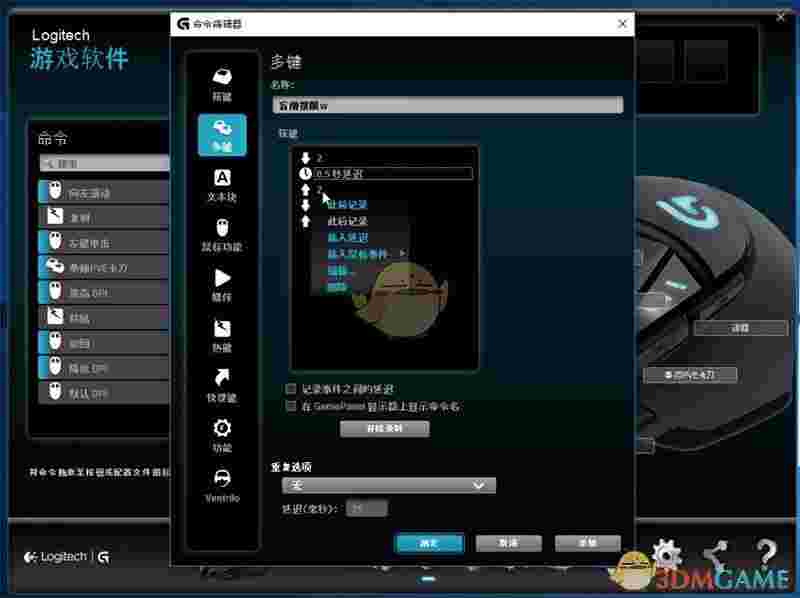Image resolution: width=800 pixels, height=598 pixels.
Task: Open help question mark icon
Action: (766, 553)
